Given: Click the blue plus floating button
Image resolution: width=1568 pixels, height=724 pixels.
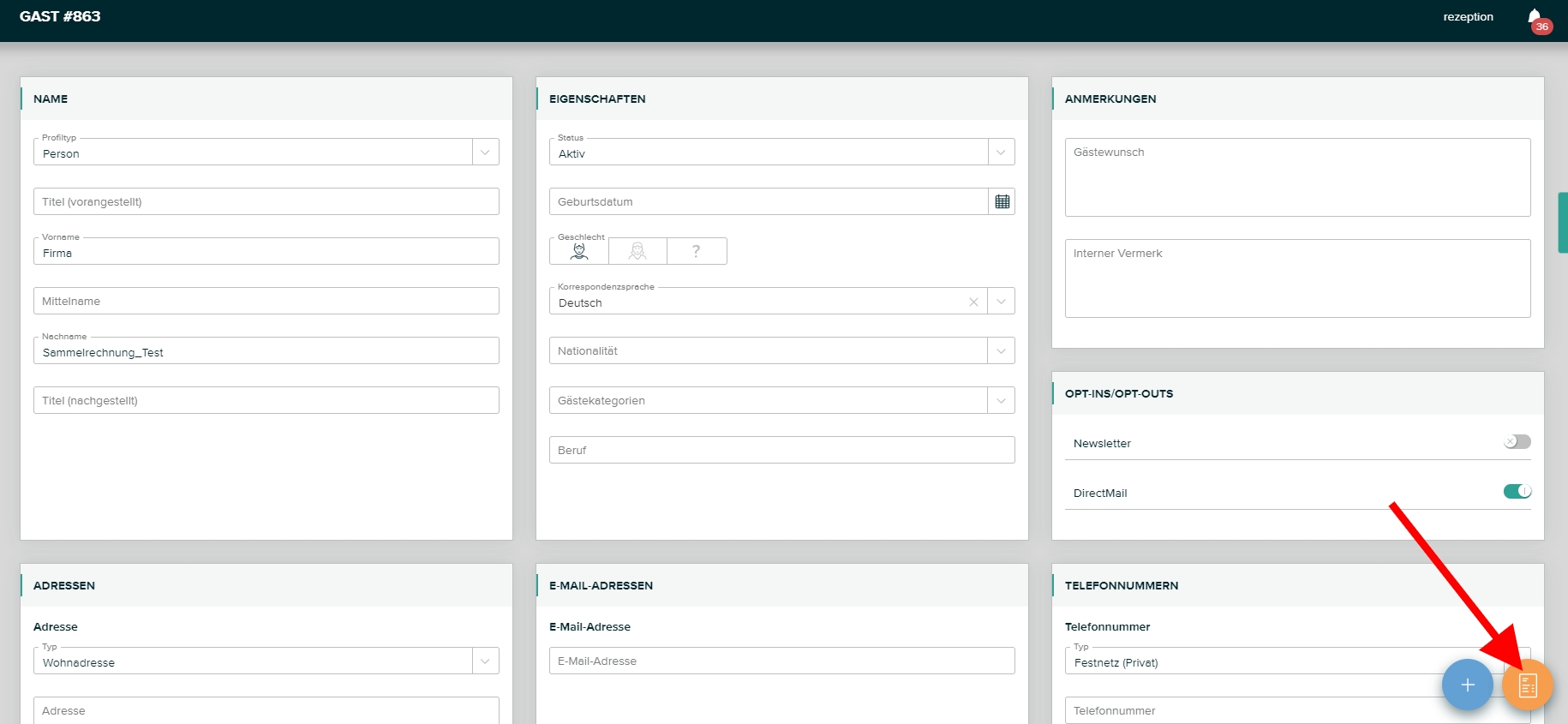Looking at the screenshot, I should click(x=1467, y=685).
